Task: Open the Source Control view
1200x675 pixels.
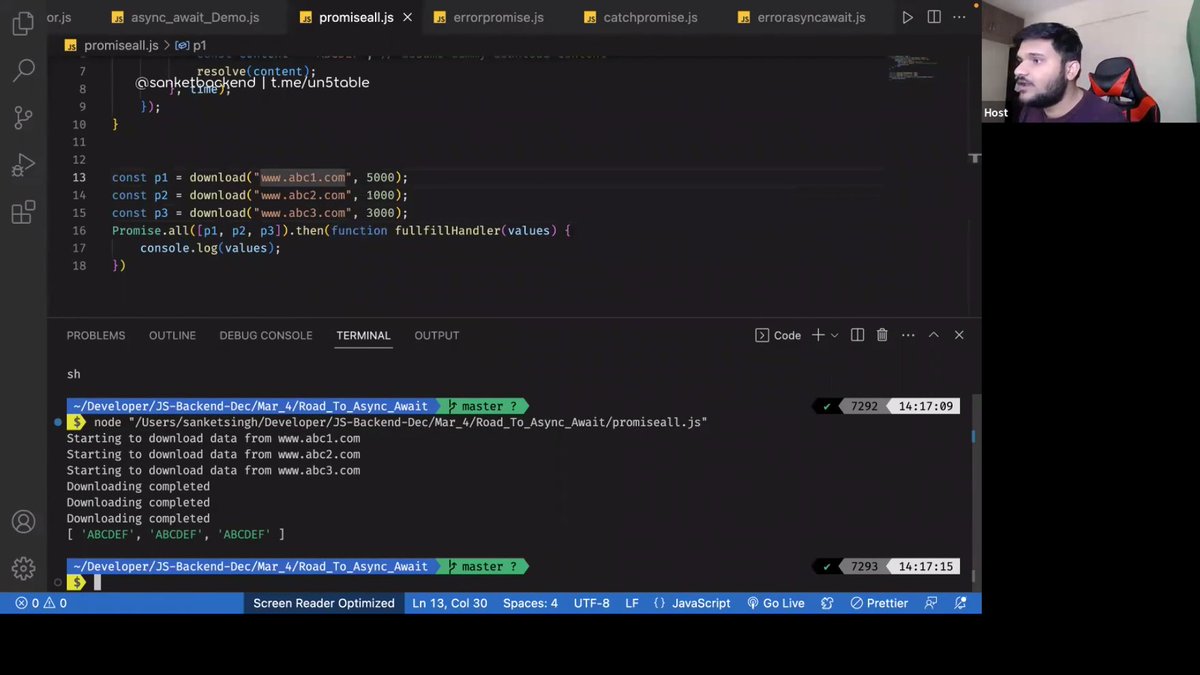Action: click(22, 118)
